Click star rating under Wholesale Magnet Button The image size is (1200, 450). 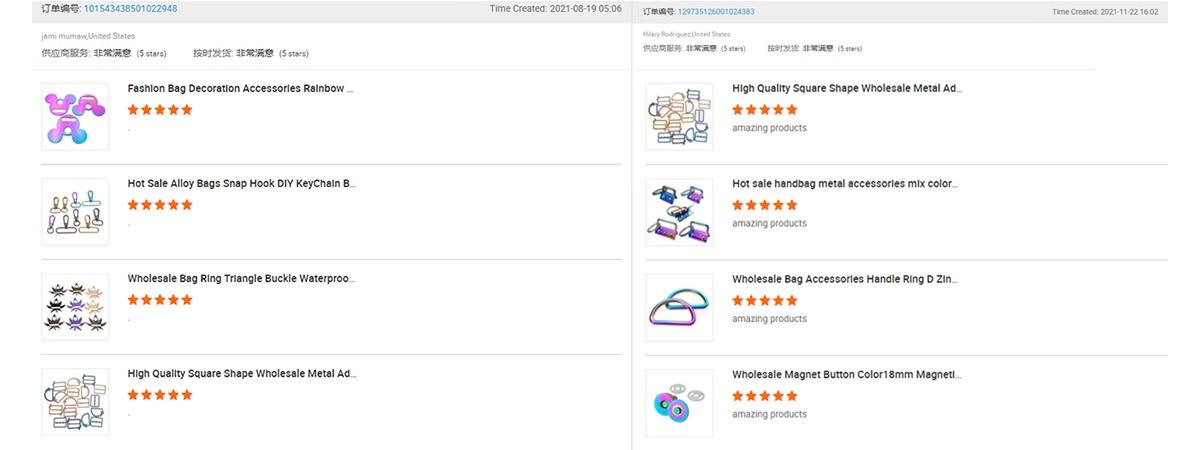pos(764,396)
